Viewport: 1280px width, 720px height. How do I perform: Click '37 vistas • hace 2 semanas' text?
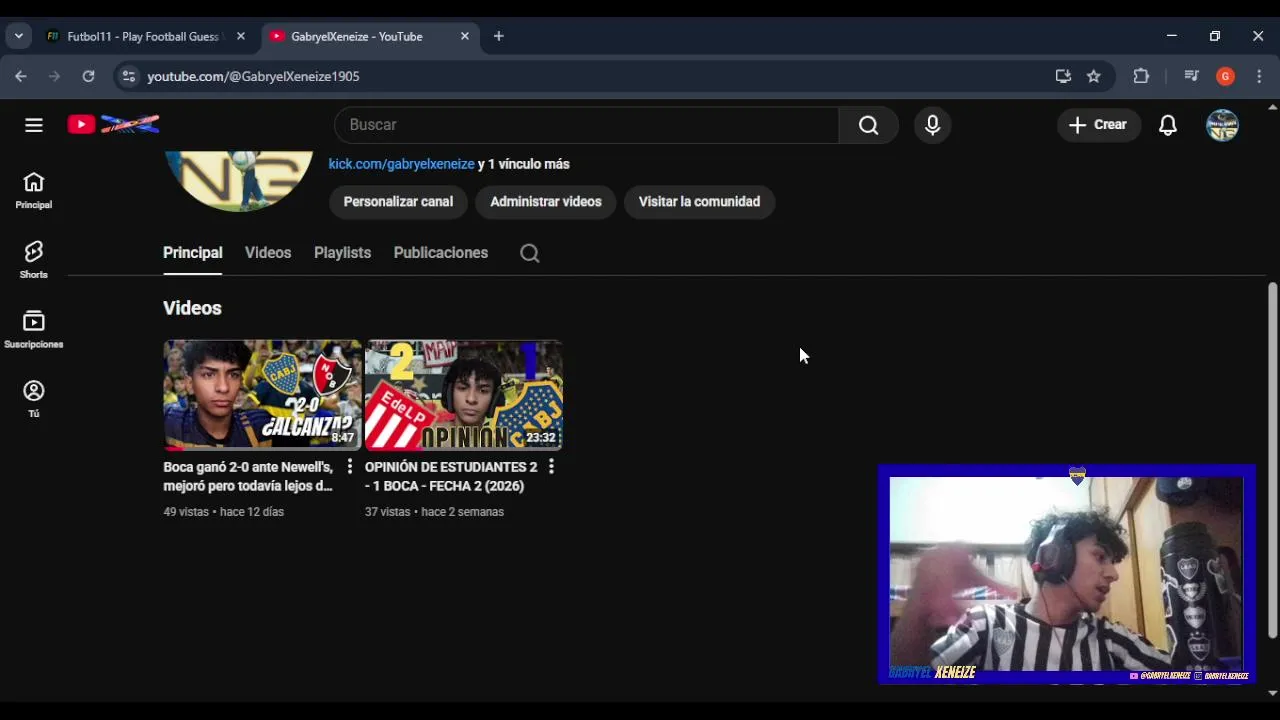click(434, 512)
